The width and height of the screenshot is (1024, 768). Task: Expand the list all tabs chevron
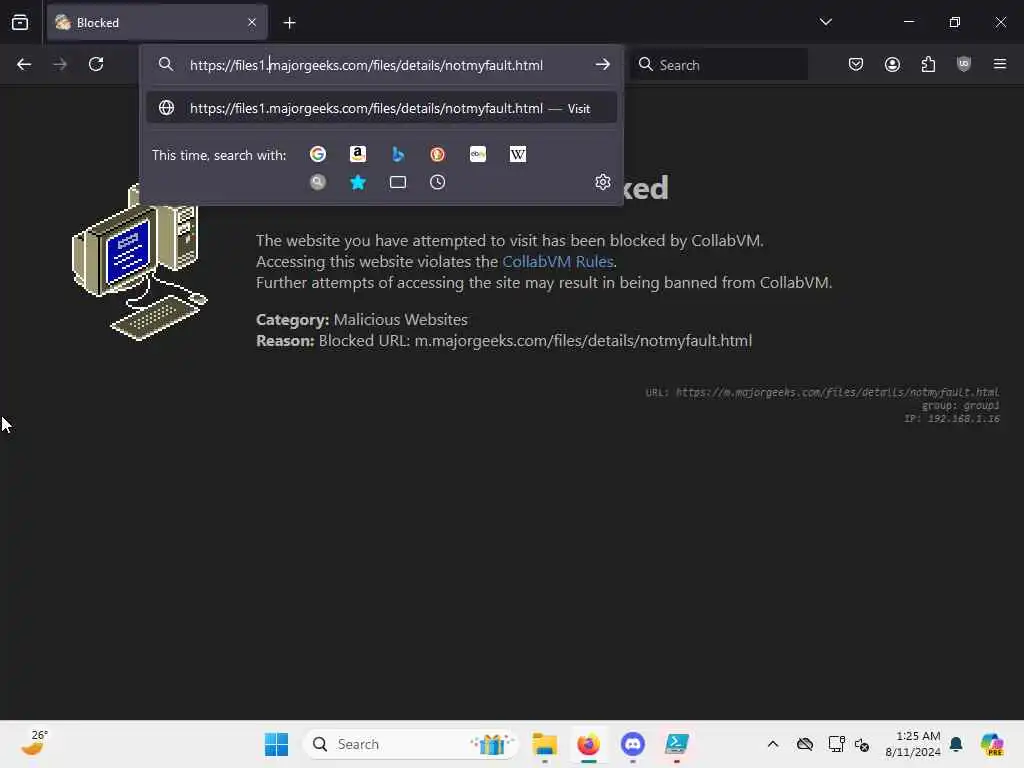coord(825,22)
